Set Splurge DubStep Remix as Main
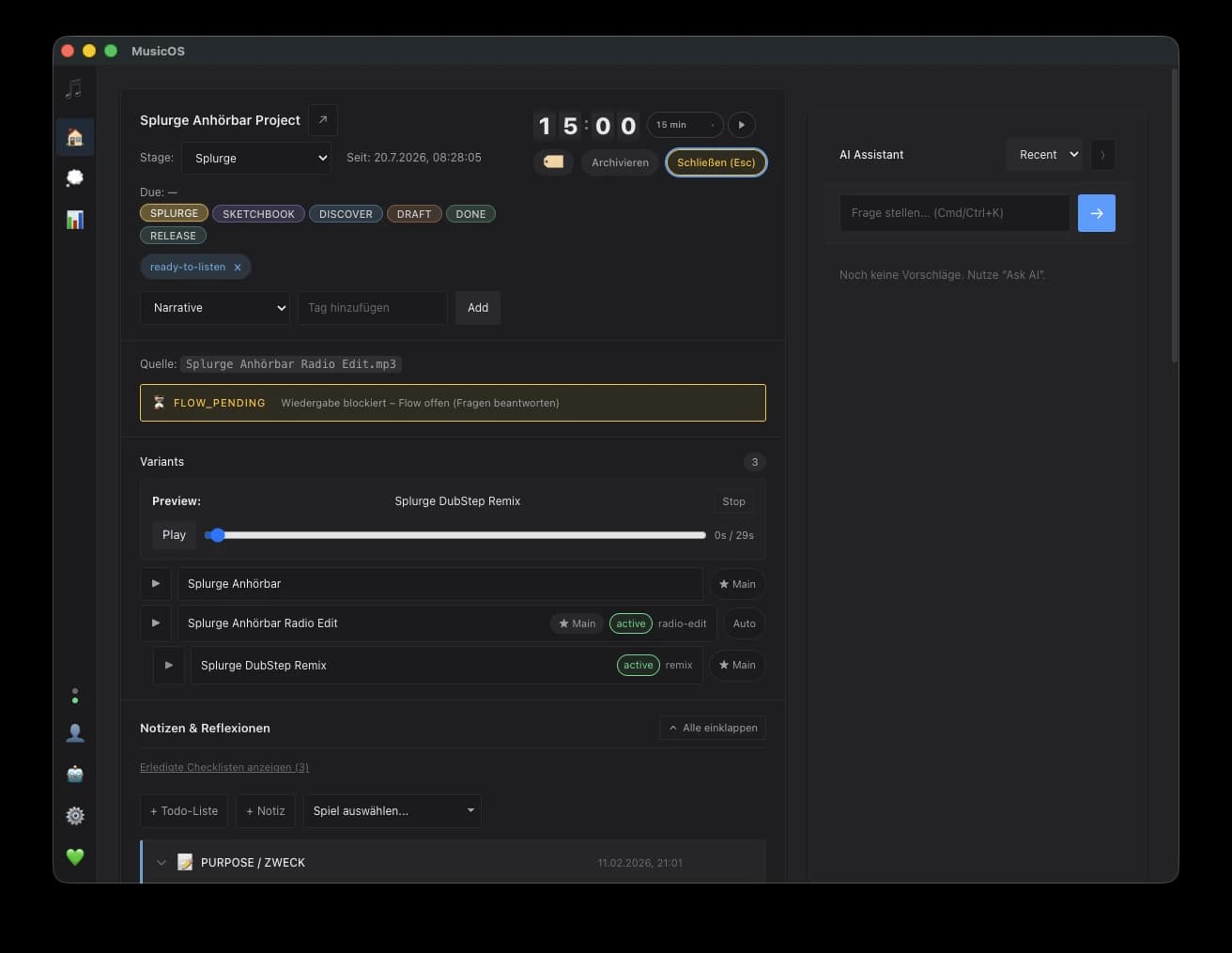The image size is (1232, 953). coord(737,665)
